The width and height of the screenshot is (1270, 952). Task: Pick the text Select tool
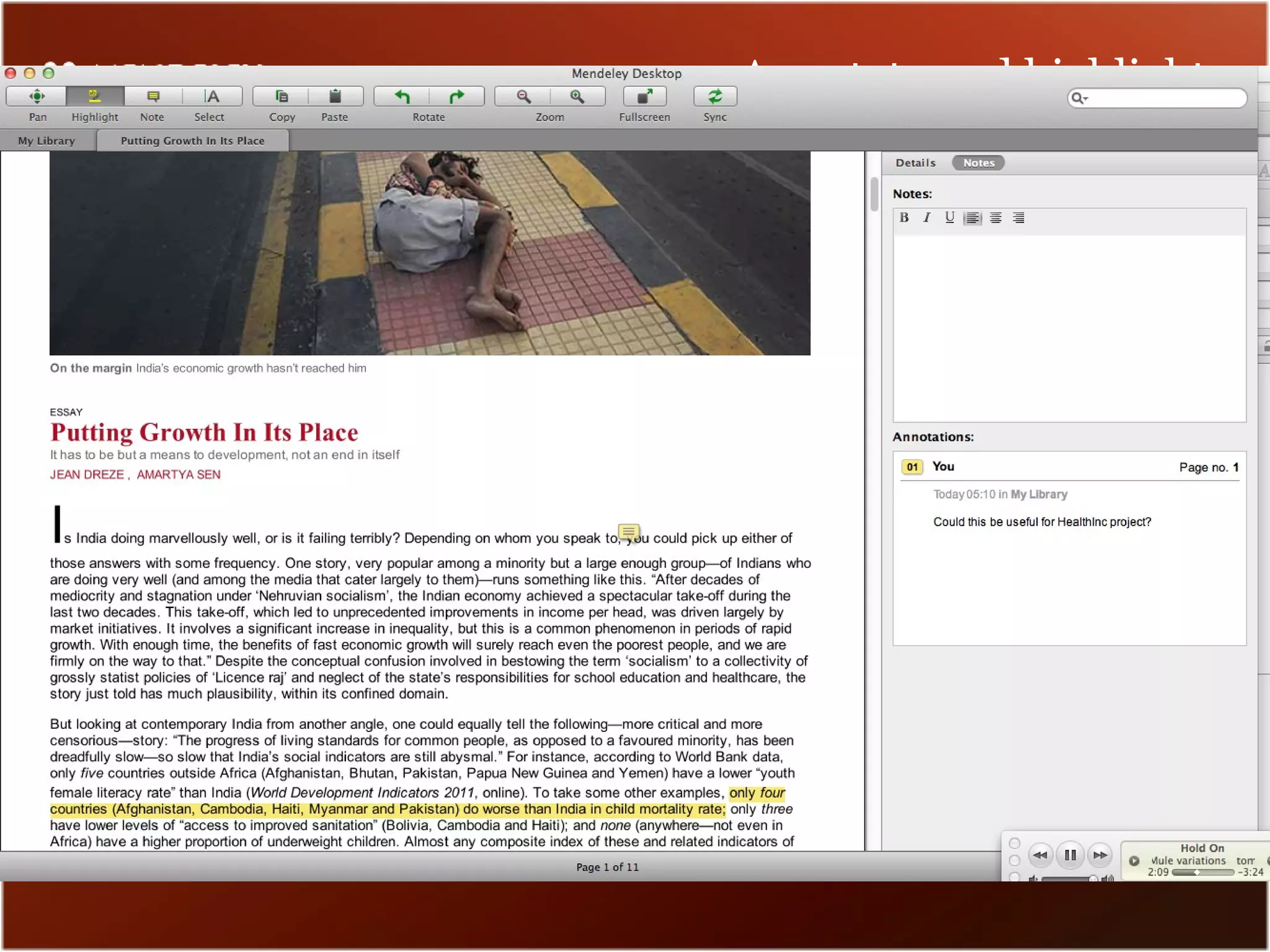pos(211,97)
